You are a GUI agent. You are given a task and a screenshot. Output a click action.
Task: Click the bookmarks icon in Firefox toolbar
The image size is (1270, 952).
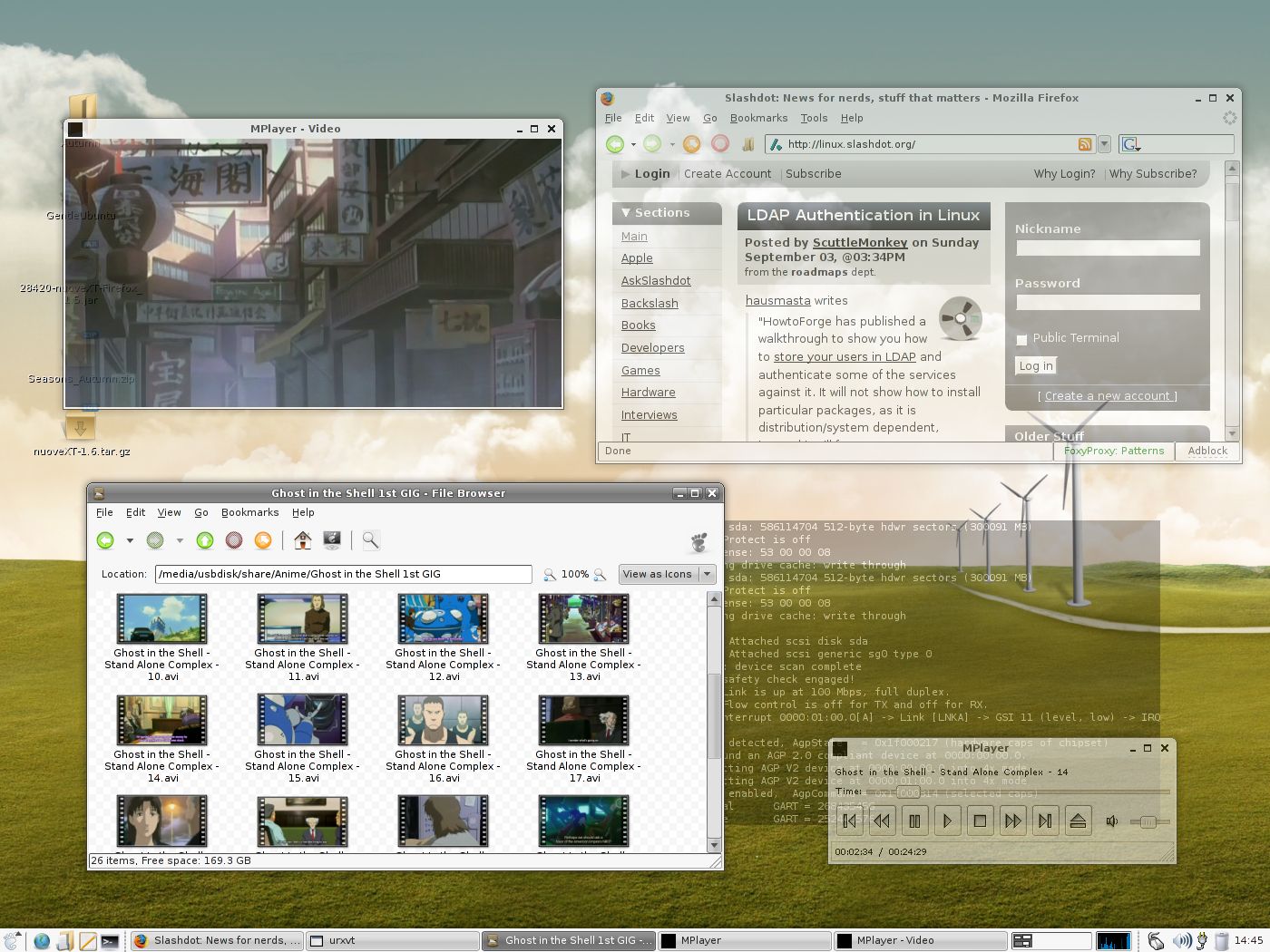(748, 143)
